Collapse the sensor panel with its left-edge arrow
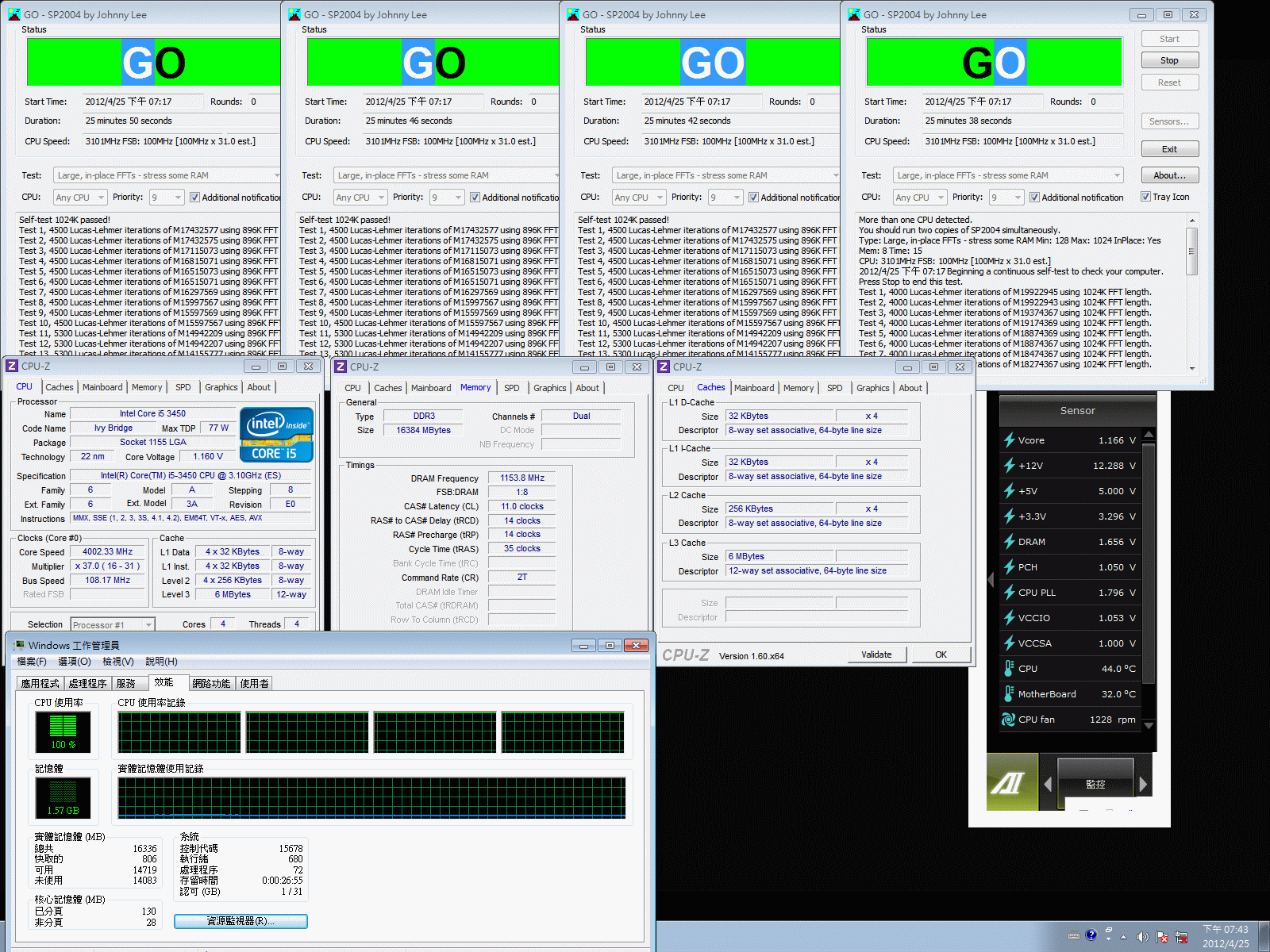 coord(991,580)
